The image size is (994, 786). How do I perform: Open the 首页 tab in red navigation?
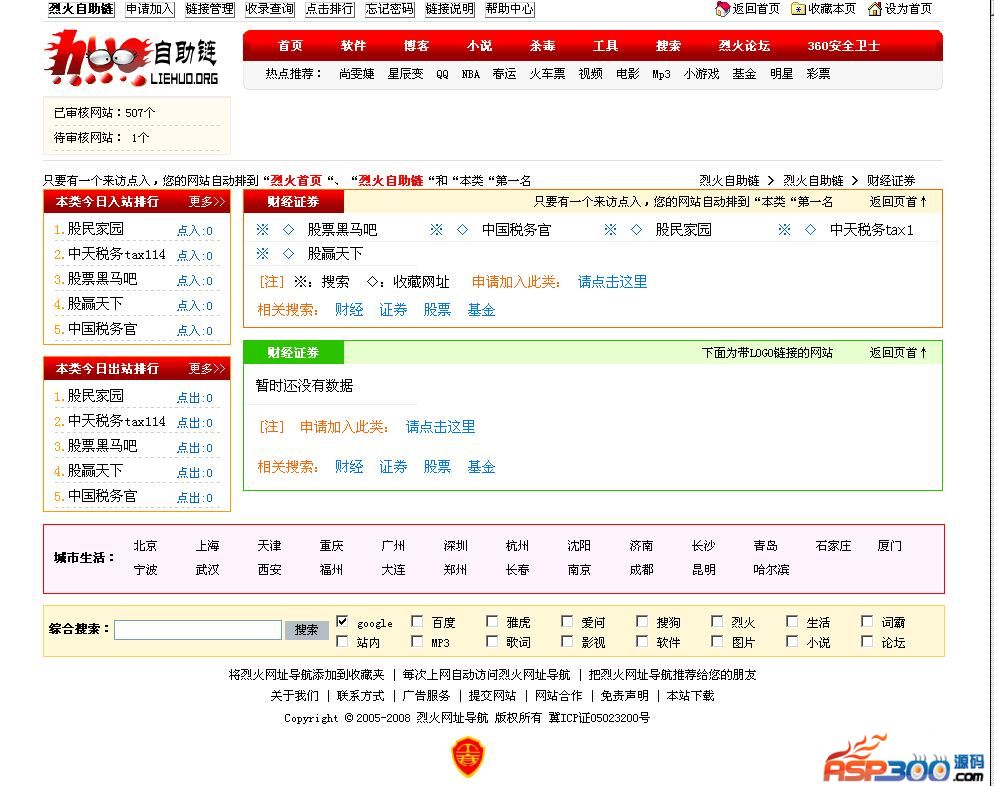coord(290,46)
